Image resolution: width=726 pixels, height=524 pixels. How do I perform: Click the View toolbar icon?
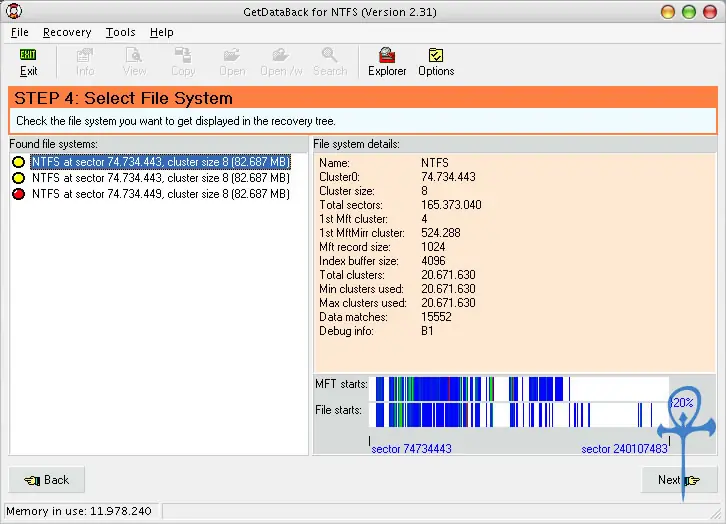(x=134, y=62)
